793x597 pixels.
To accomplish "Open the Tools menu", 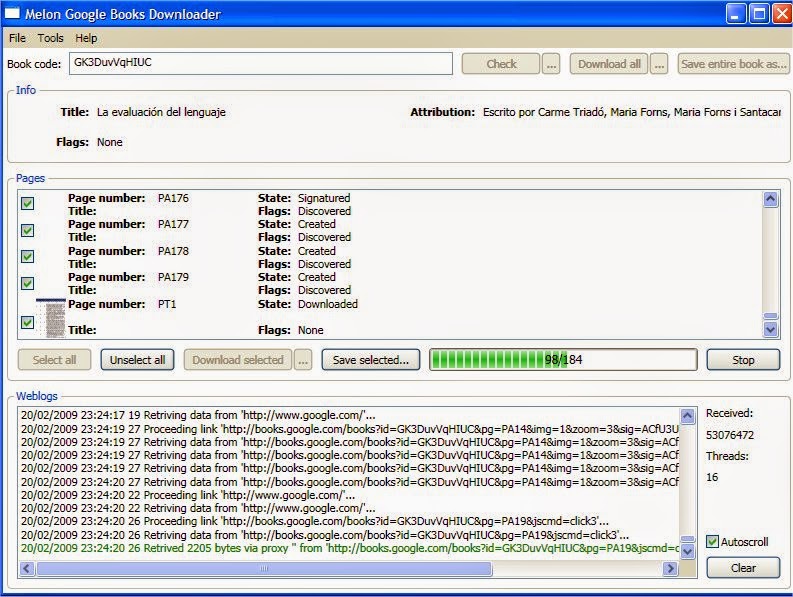I will (x=51, y=38).
